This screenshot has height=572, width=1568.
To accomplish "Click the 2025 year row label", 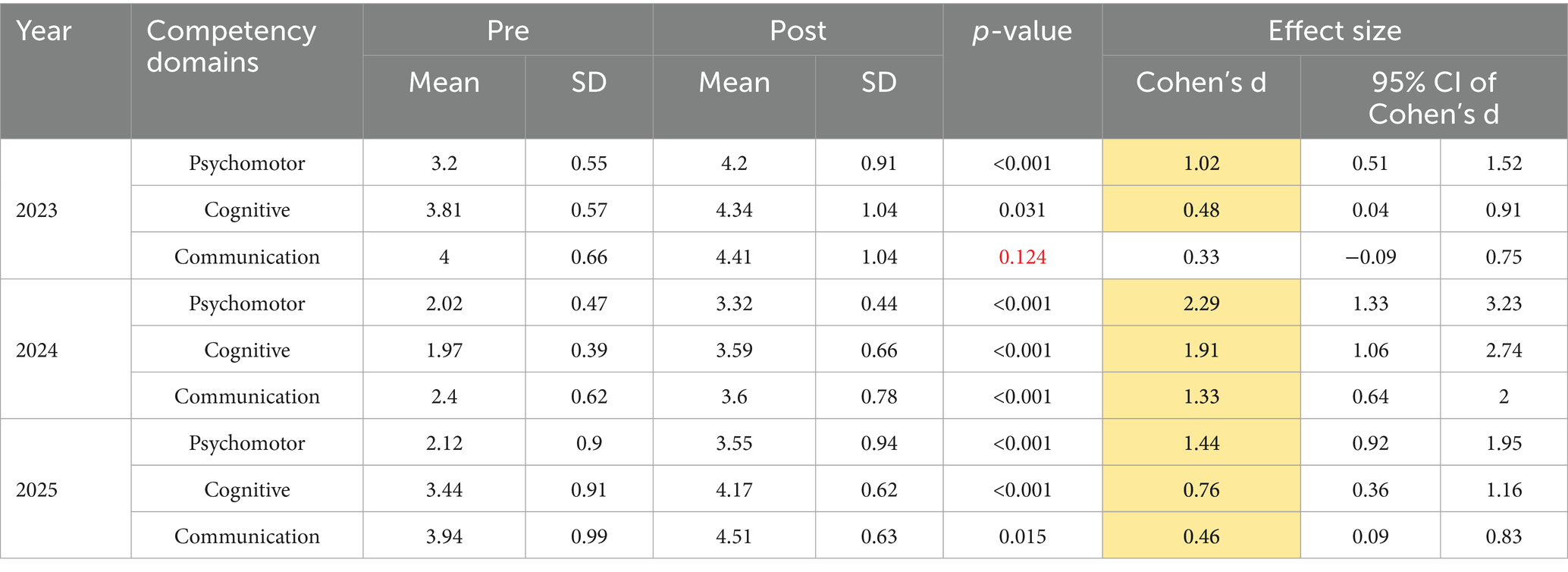I will pyautogui.click(x=37, y=490).
